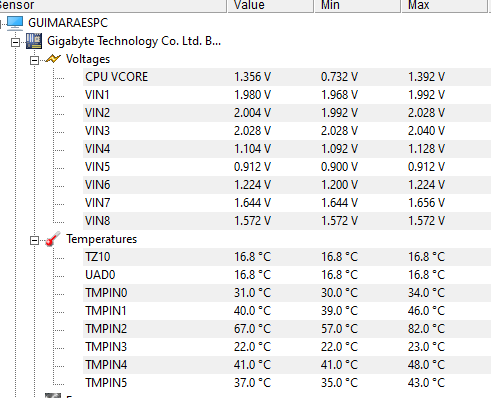
Task: Collapse the Voltages section
Action: click(34, 60)
